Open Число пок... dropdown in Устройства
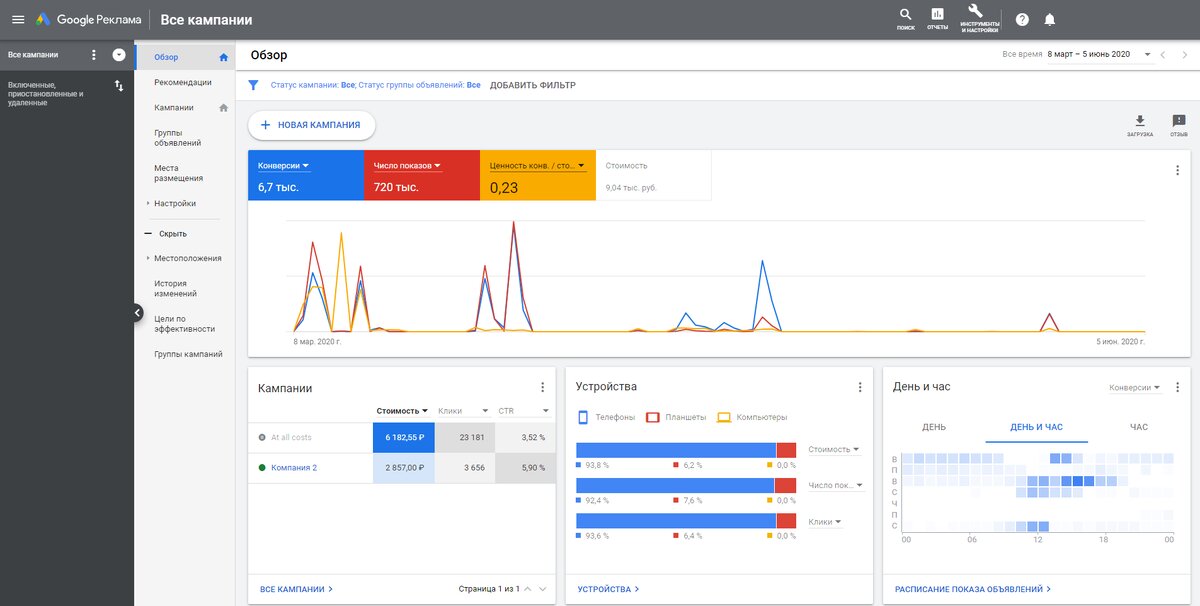This screenshot has width=1200, height=606. [x=835, y=485]
